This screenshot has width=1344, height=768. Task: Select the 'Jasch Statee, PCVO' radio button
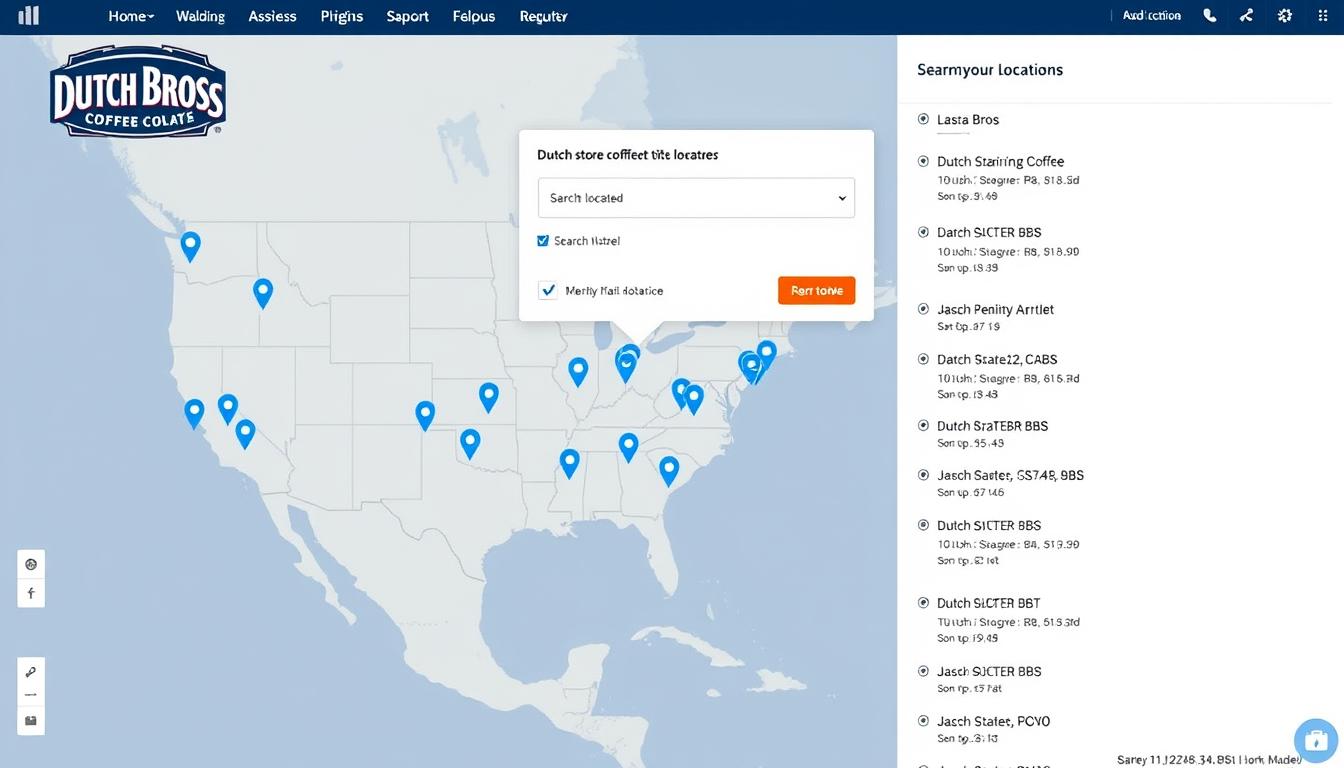pyautogui.click(x=923, y=721)
